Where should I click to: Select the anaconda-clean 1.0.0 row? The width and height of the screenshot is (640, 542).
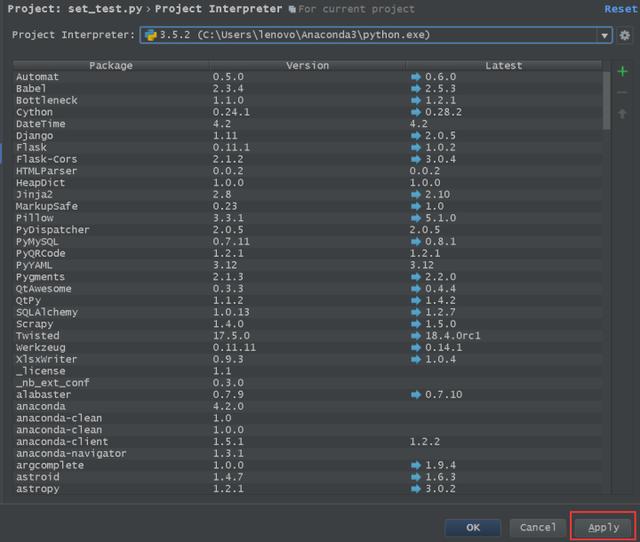click(x=308, y=430)
